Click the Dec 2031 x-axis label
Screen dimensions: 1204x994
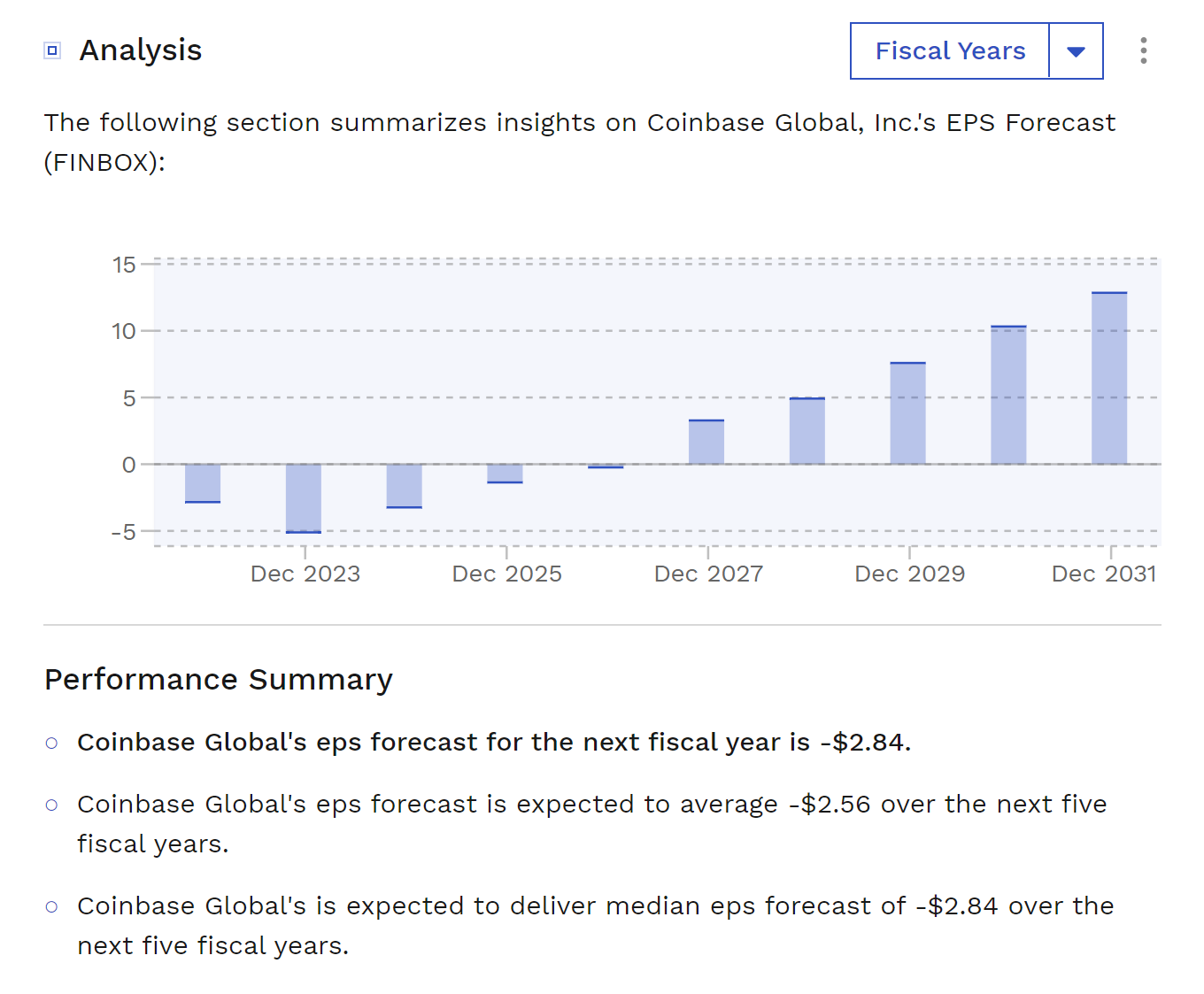[1103, 574]
